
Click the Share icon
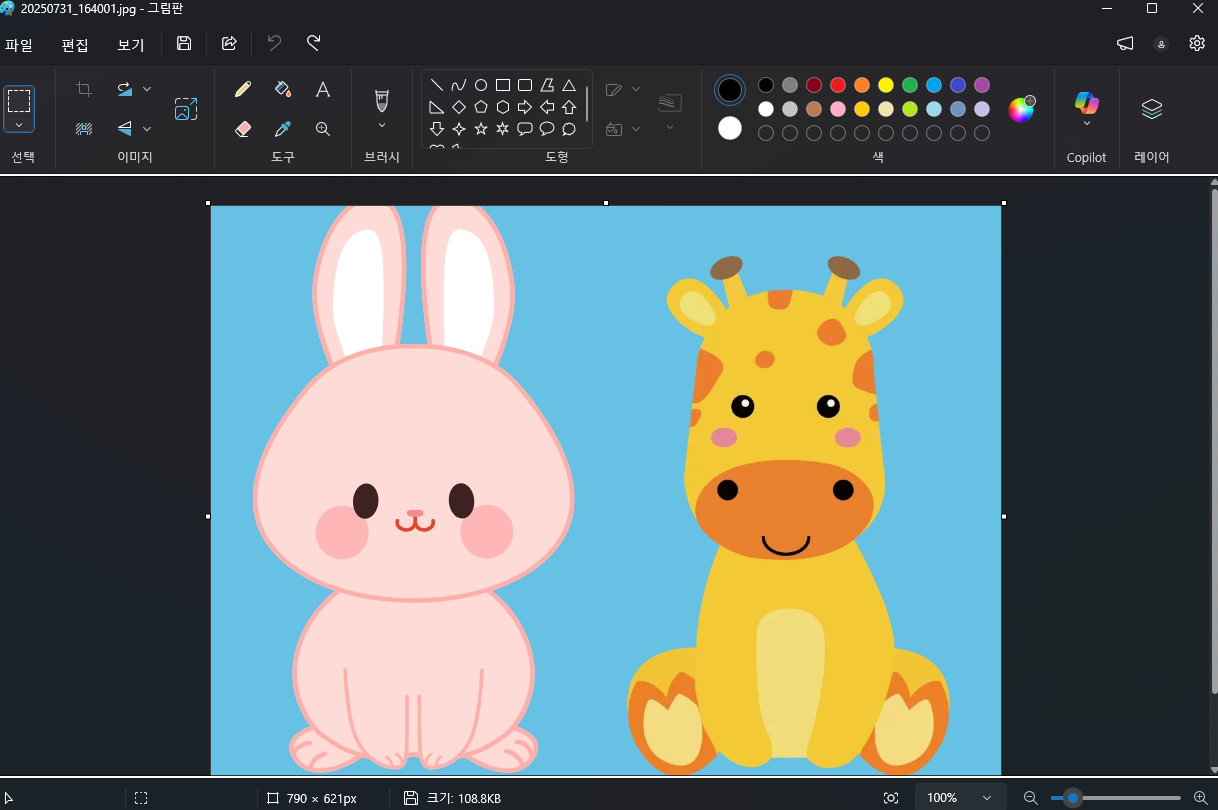click(x=229, y=43)
